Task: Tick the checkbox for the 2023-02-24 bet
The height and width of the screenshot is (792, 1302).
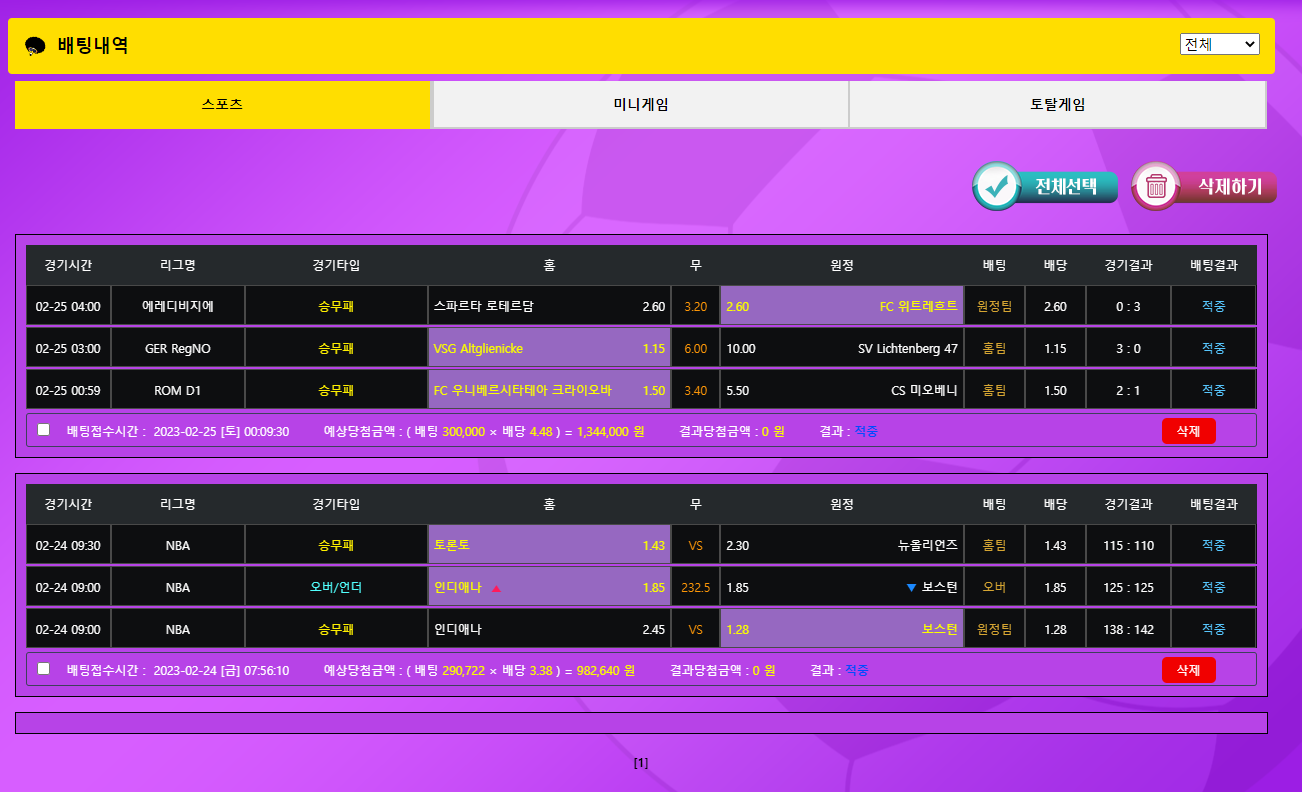Action: coord(43,669)
